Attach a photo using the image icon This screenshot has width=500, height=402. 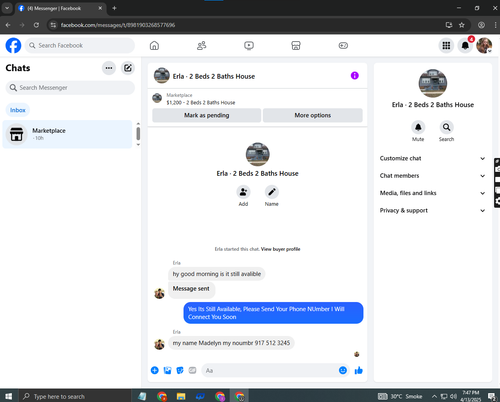pyautogui.click(x=167, y=370)
